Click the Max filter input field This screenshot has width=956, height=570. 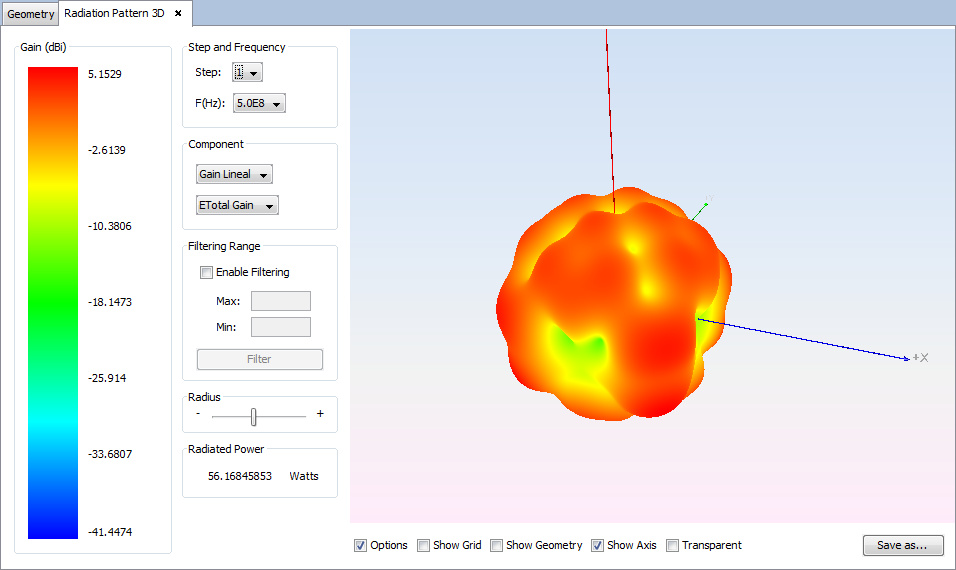click(x=280, y=301)
